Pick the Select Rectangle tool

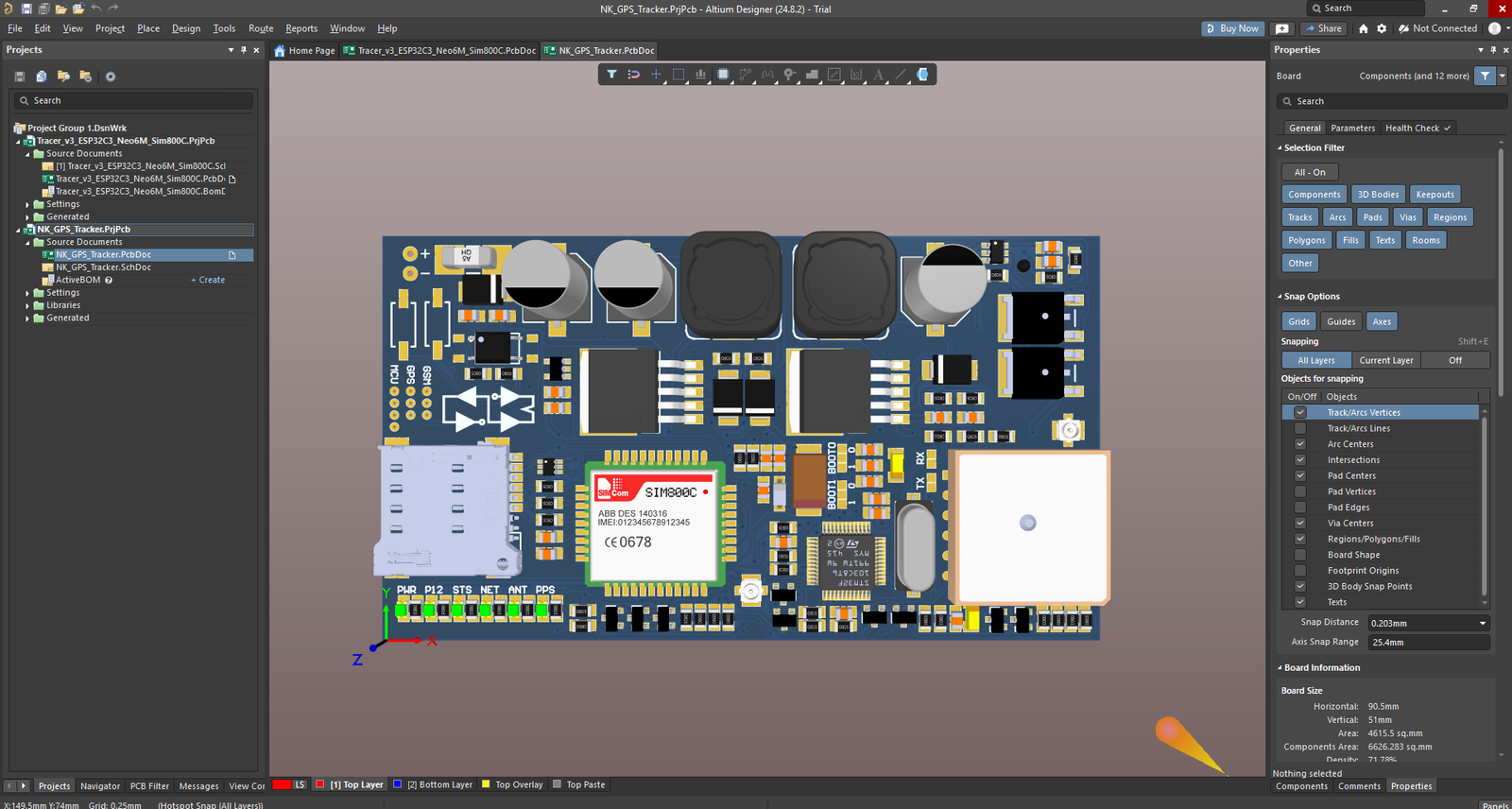point(679,75)
